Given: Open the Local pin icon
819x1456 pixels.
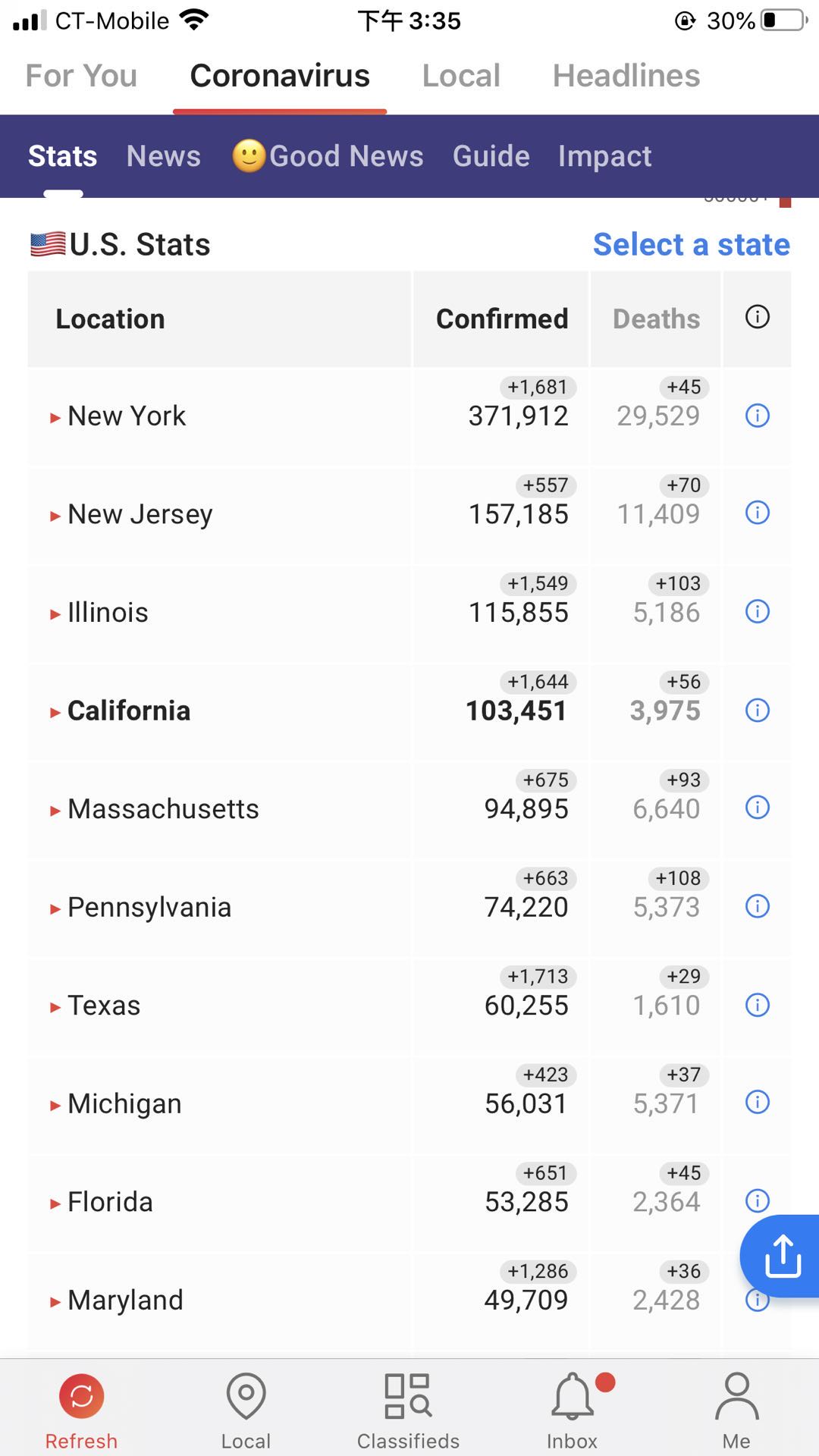Looking at the screenshot, I should coord(246,1395).
